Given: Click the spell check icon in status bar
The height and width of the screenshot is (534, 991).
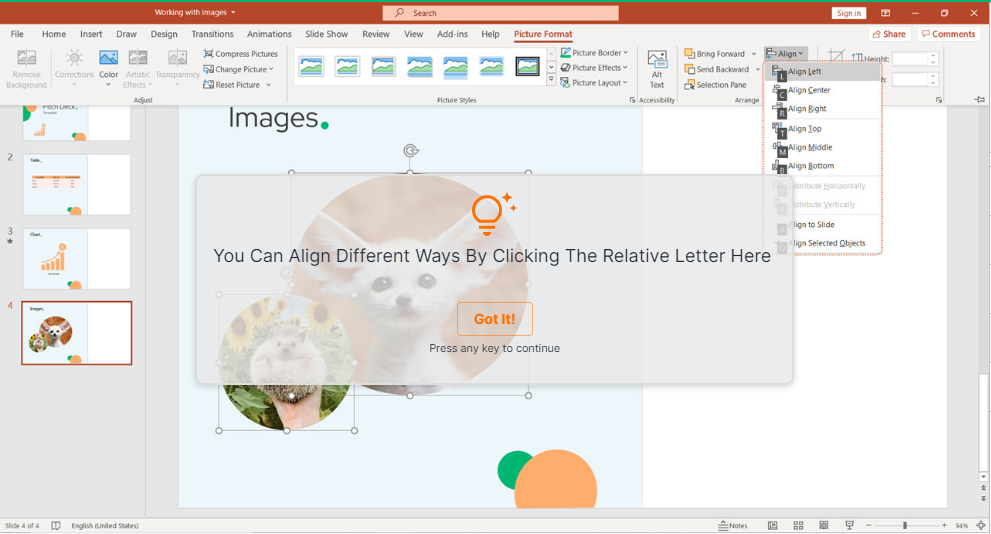Looking at the screenshot, I should click(x=56, y=526).
